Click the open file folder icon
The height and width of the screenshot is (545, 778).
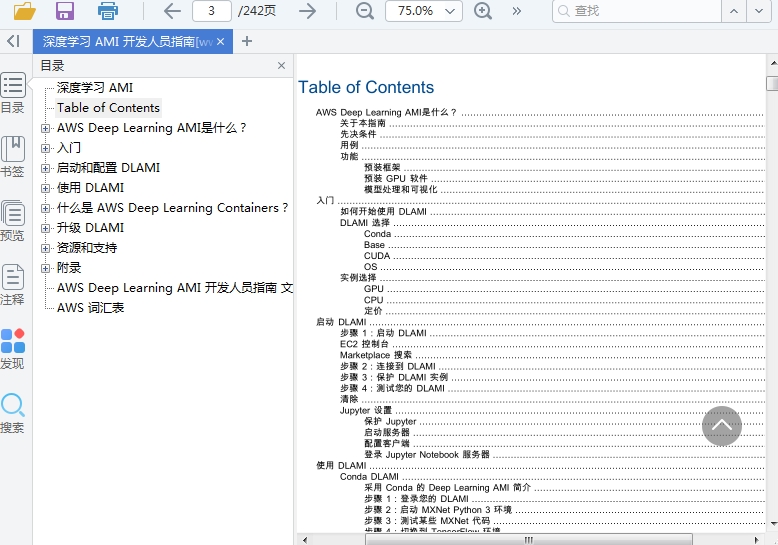click(24, 10)
